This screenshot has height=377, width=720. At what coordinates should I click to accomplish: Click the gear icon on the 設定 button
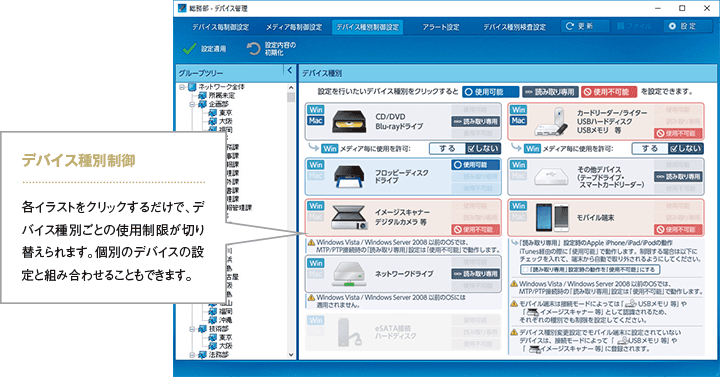coord(672,26)
